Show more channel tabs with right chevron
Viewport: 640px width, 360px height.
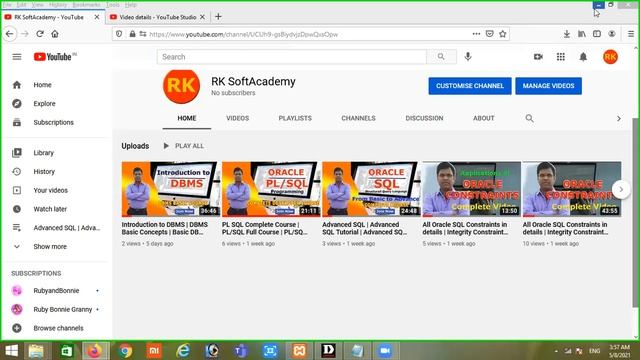[x=619, y=118]
